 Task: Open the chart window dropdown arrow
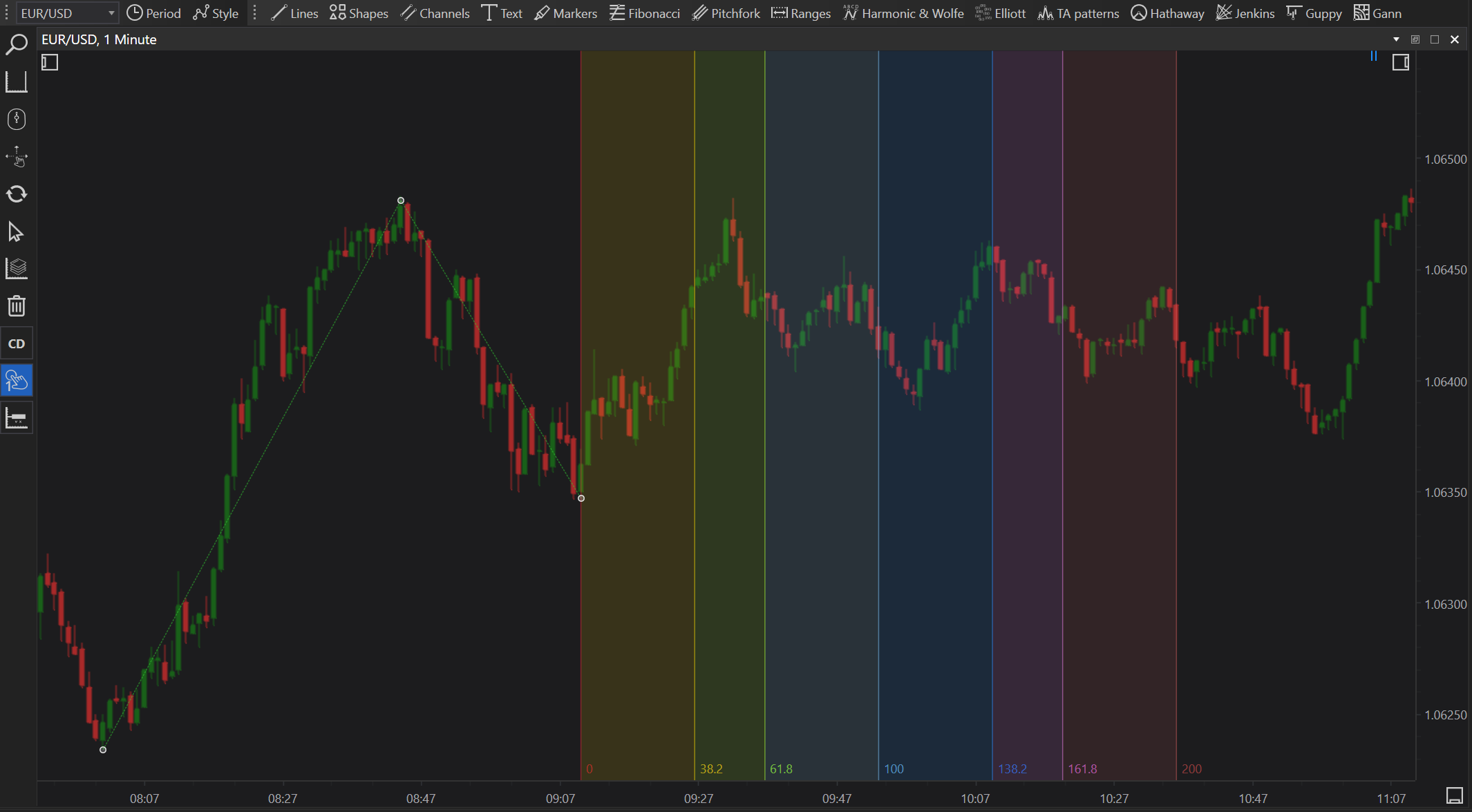(1396, 39)
